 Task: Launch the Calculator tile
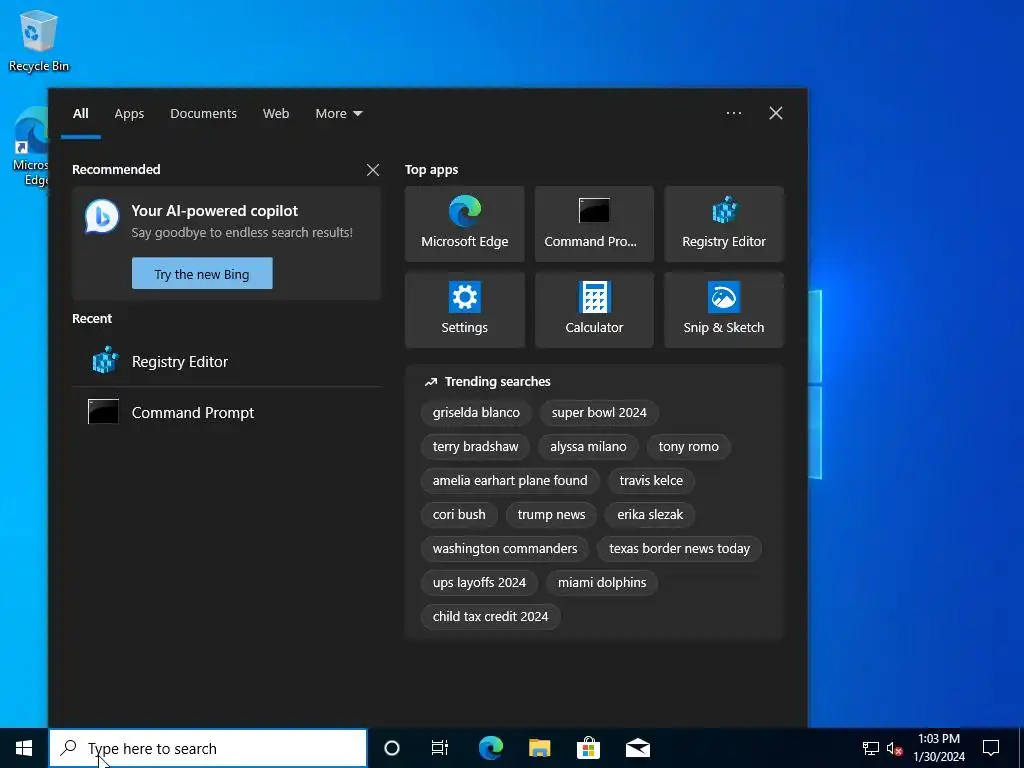(594, 310)
